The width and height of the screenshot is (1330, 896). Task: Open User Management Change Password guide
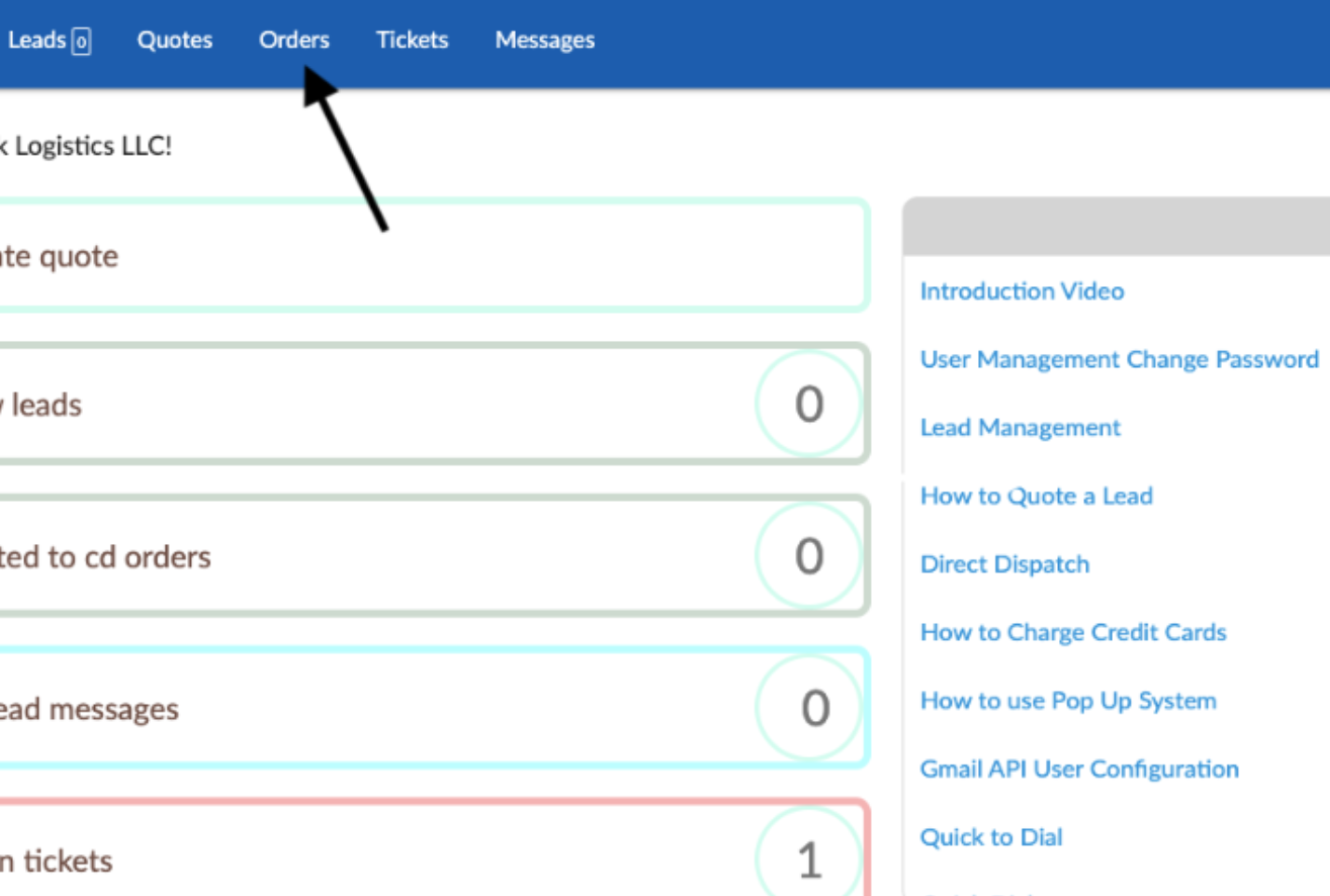point(1118,360)
